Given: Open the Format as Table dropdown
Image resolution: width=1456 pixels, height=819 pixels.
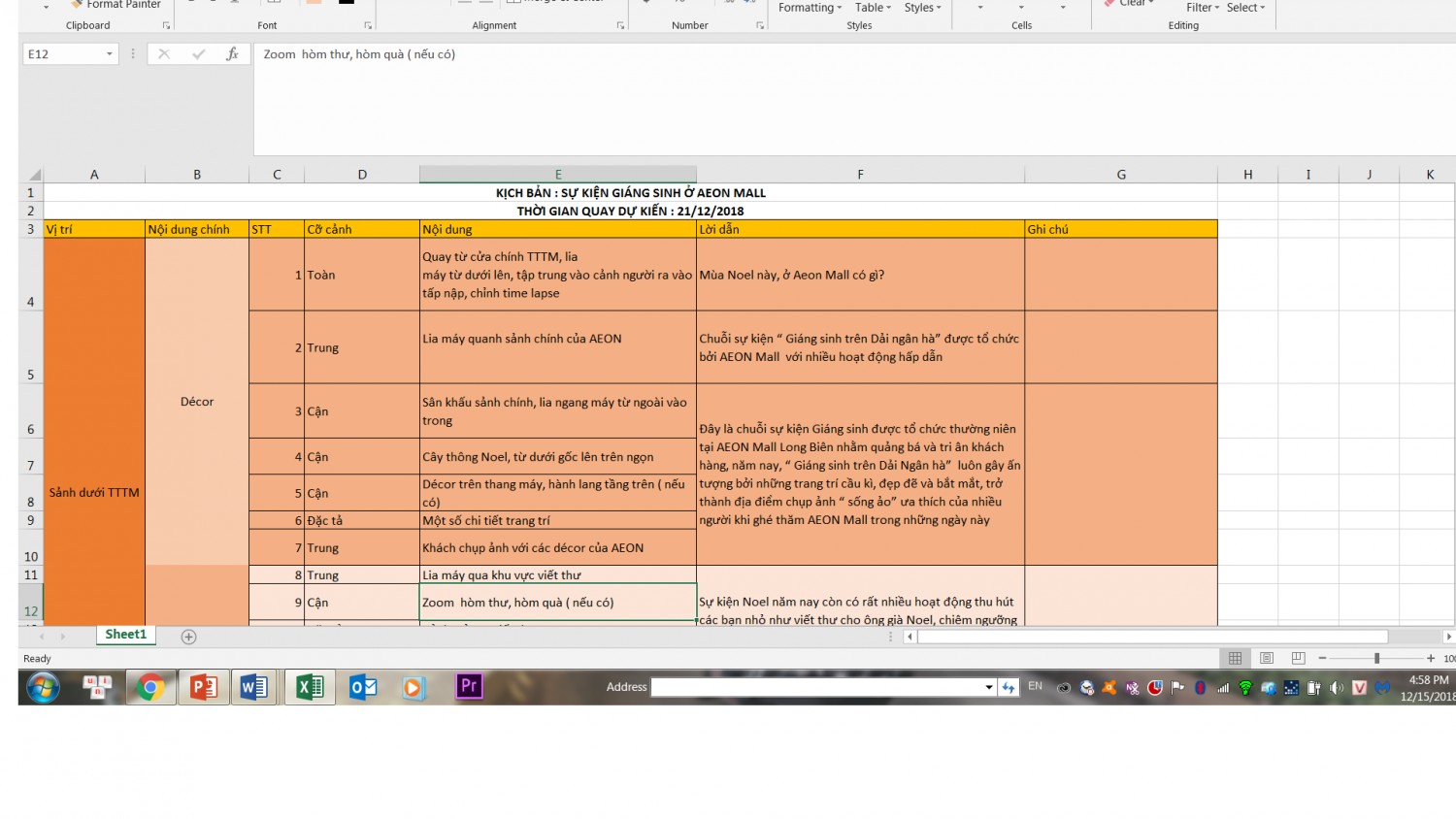Looking at the screenshot, I should (873, 8).
